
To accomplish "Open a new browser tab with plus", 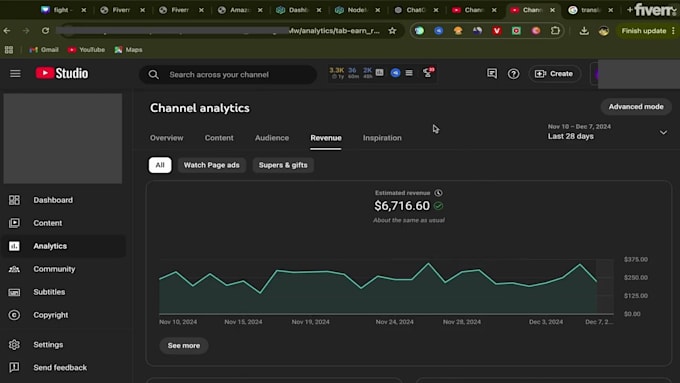I will (630, 10).
